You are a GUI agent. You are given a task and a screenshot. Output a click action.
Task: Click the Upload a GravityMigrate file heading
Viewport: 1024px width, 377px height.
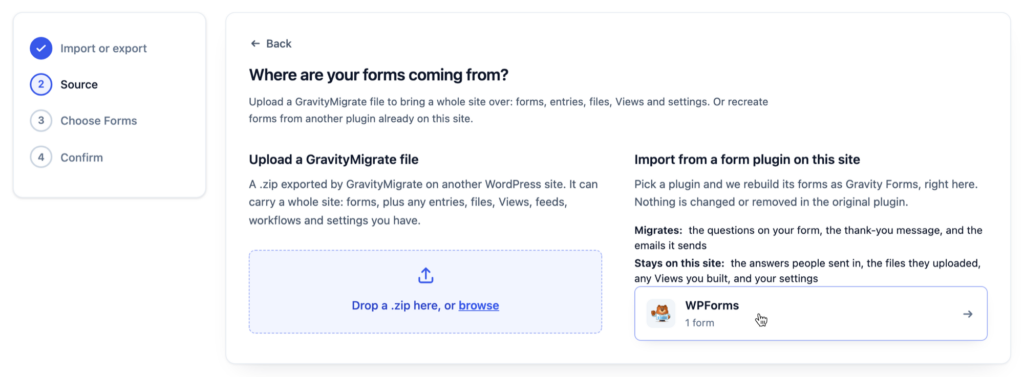click(334, 159)
